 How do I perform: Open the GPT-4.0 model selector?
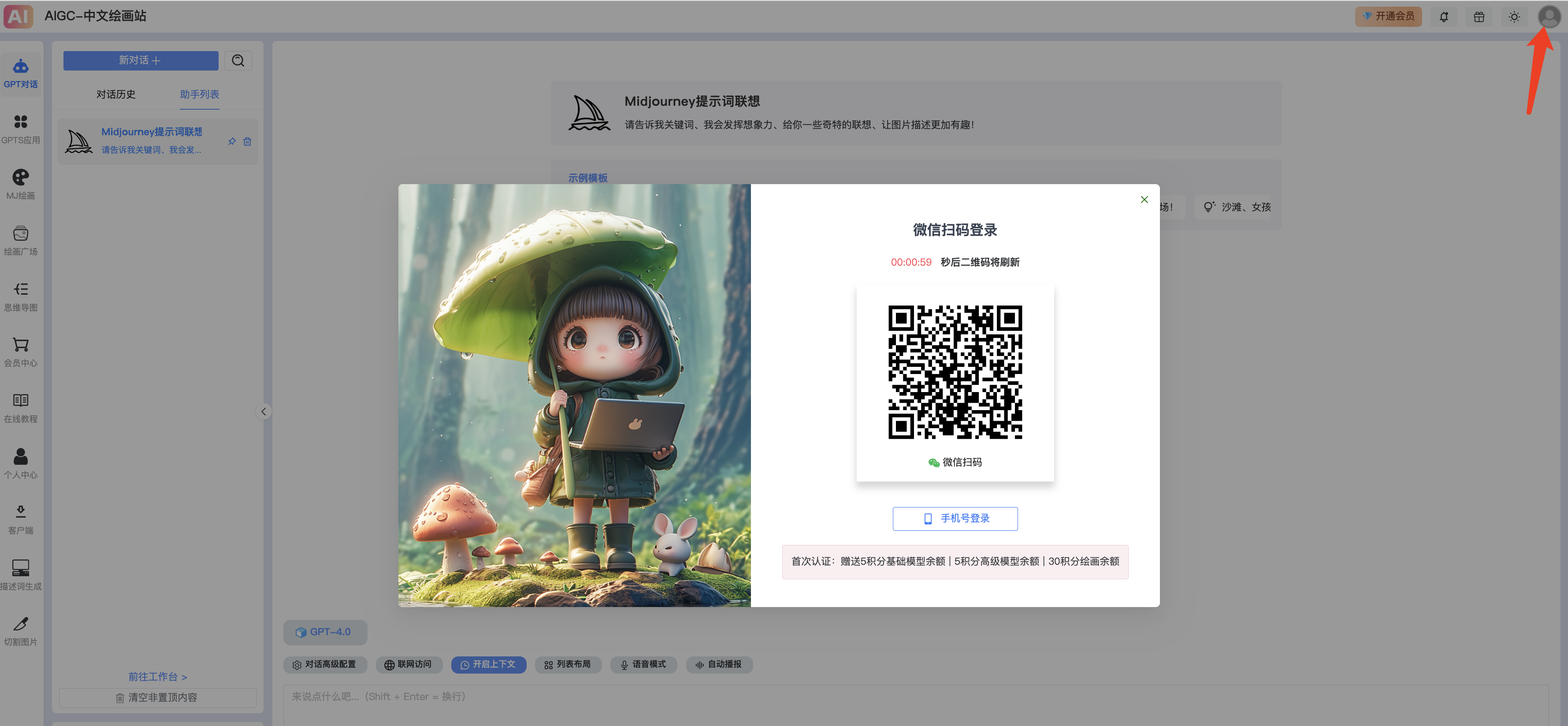[x=325, y=632]
